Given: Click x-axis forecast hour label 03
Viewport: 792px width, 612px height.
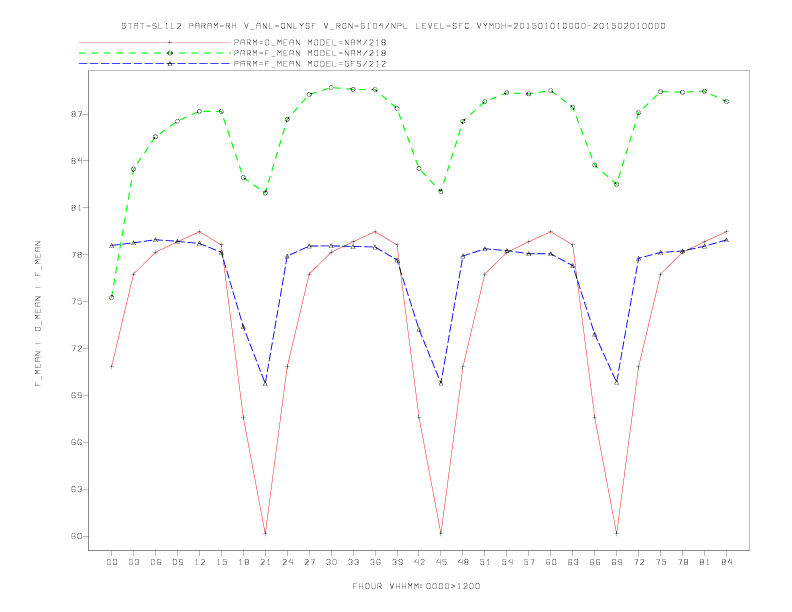Looking at the screenshot, I should (x=133, y=562).
